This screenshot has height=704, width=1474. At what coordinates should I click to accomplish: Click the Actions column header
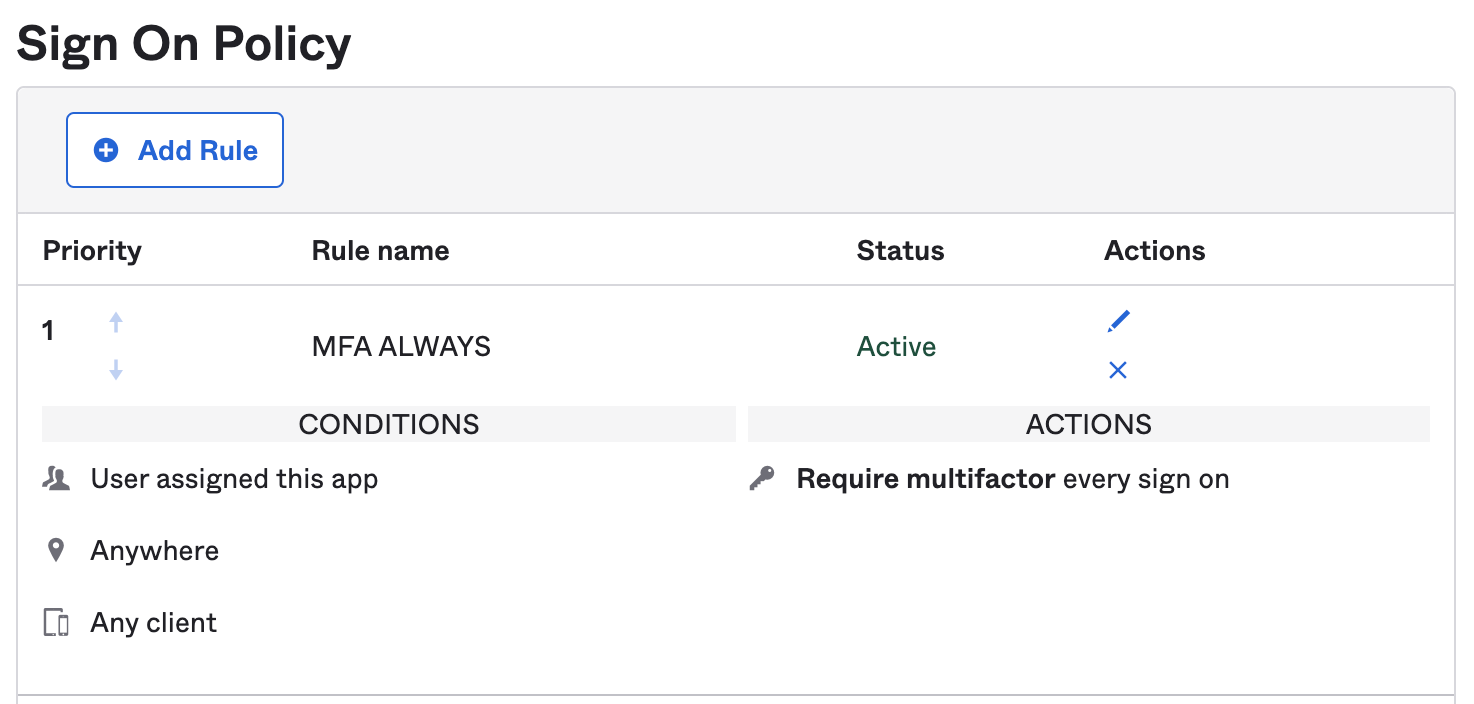tap(1154, 250)
